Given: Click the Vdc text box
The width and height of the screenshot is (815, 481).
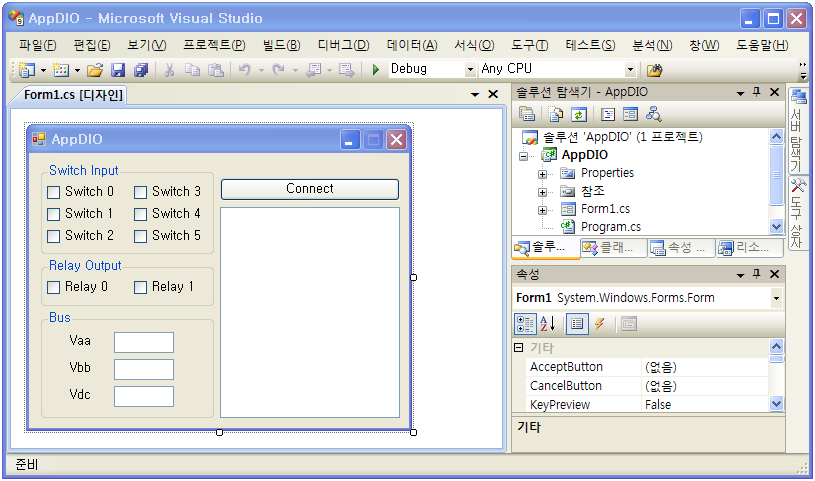Looking at the screenshot, I should point(144,397).
